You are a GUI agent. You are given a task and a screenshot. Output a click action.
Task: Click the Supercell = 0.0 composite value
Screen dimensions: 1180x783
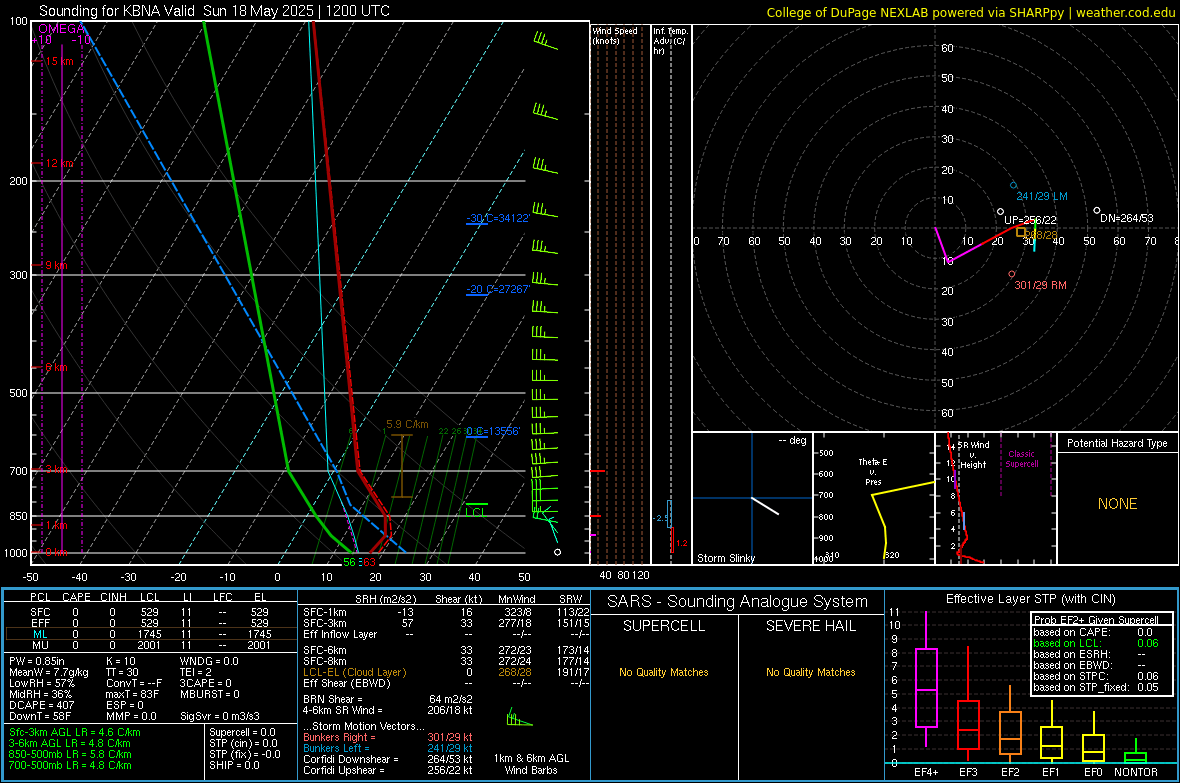click(242, 732)
